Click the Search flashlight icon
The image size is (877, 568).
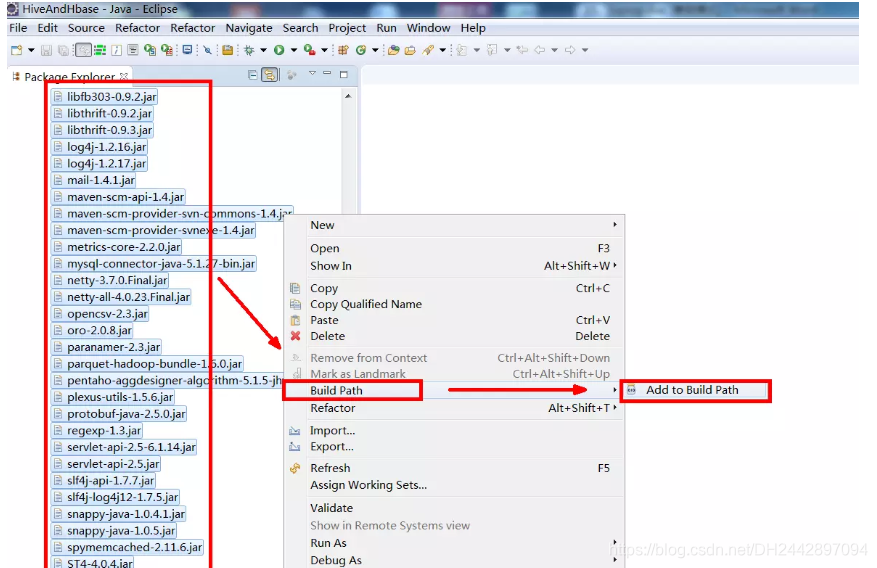click(x=428, y=50)
